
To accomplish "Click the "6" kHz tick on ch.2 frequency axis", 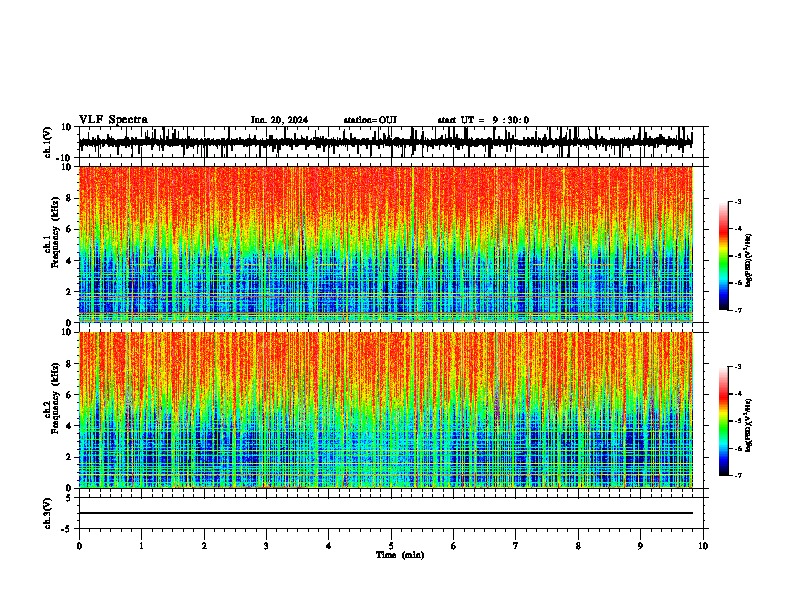I will coord(70,395).
